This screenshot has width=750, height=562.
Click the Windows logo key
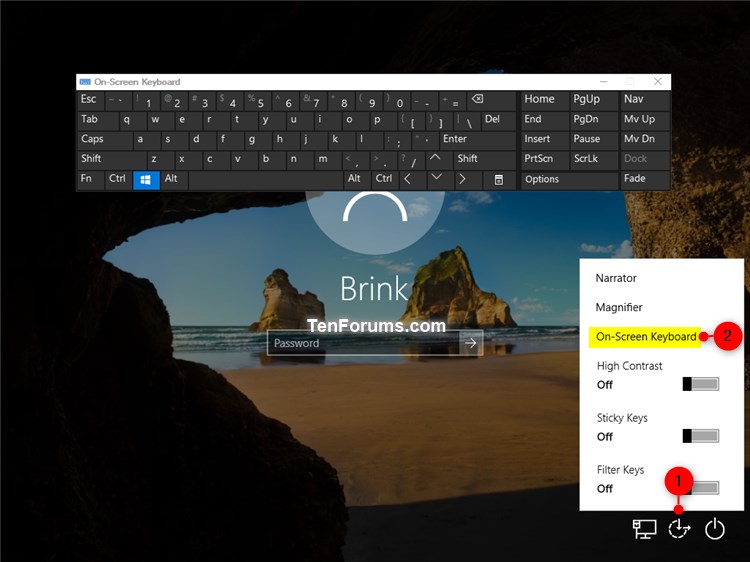pyautogui.click(x=146, y=180)
